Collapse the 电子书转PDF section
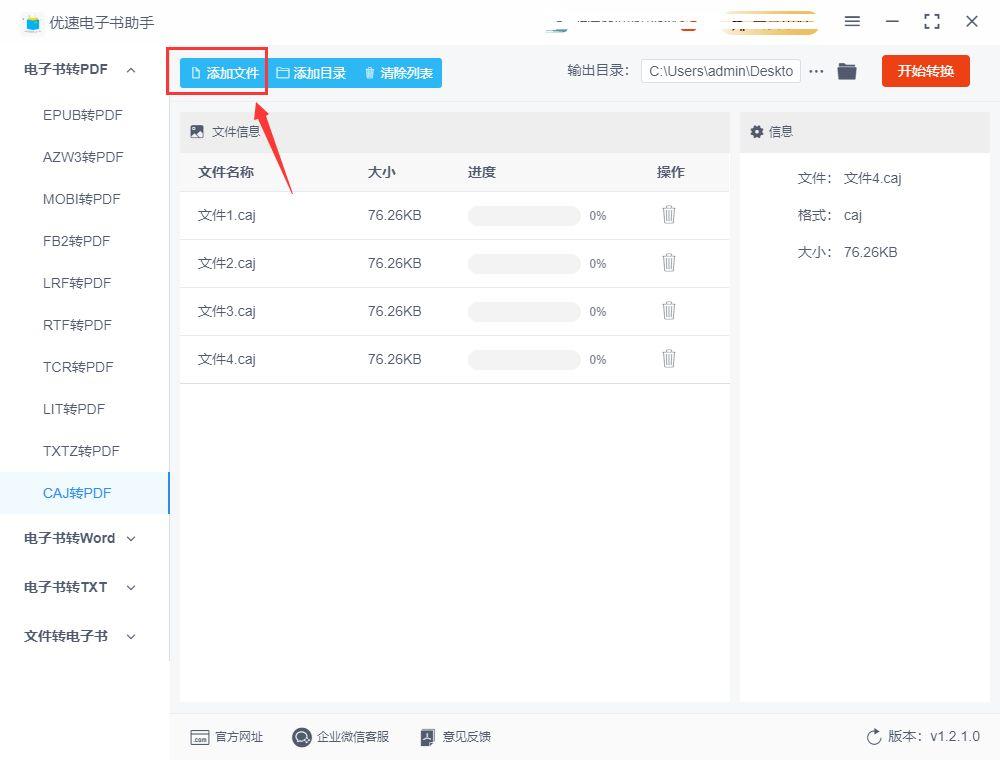The image size is (1000, 760). (131, 69)
